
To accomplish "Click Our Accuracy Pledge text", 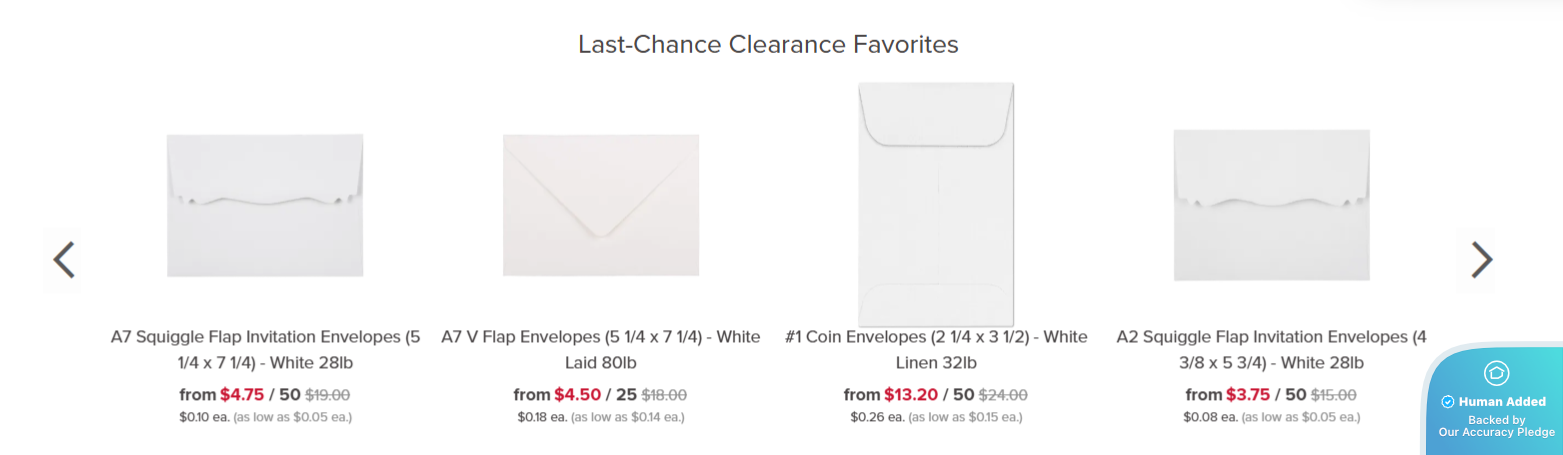I will click(x=1496, y=432).
